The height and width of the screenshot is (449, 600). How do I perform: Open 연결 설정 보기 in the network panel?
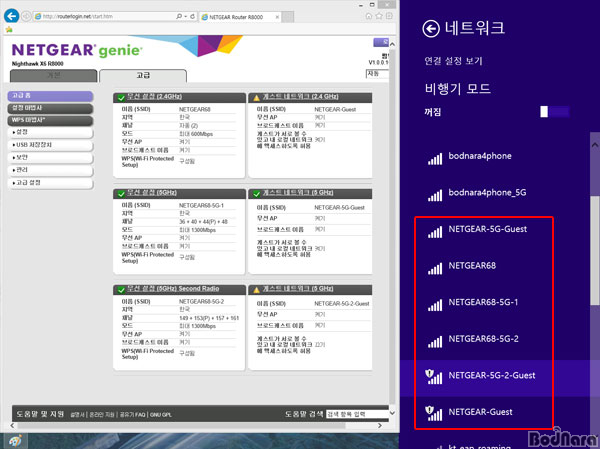[453, 61]
